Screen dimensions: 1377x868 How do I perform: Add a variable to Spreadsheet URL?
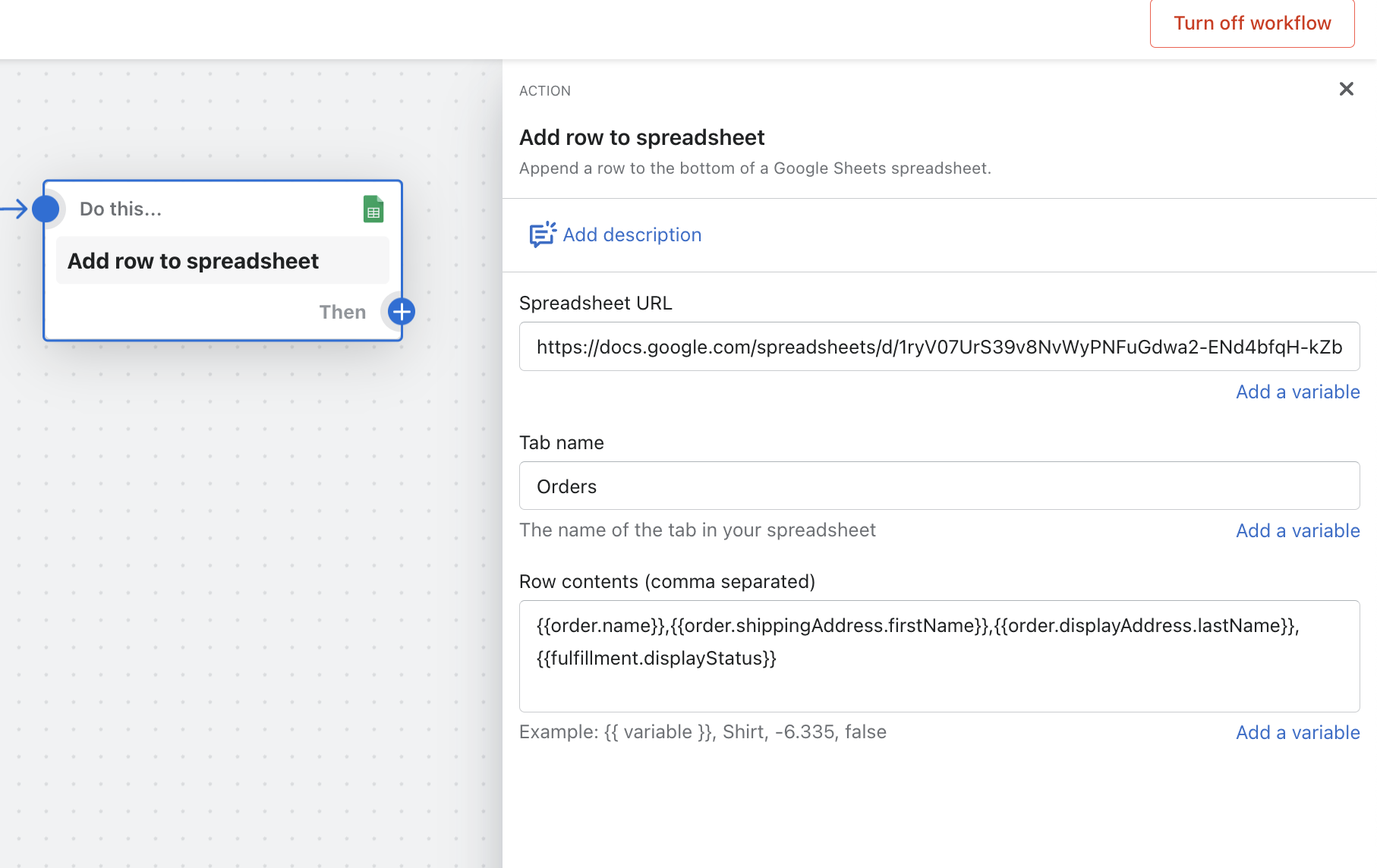[x=1297, y=392]
